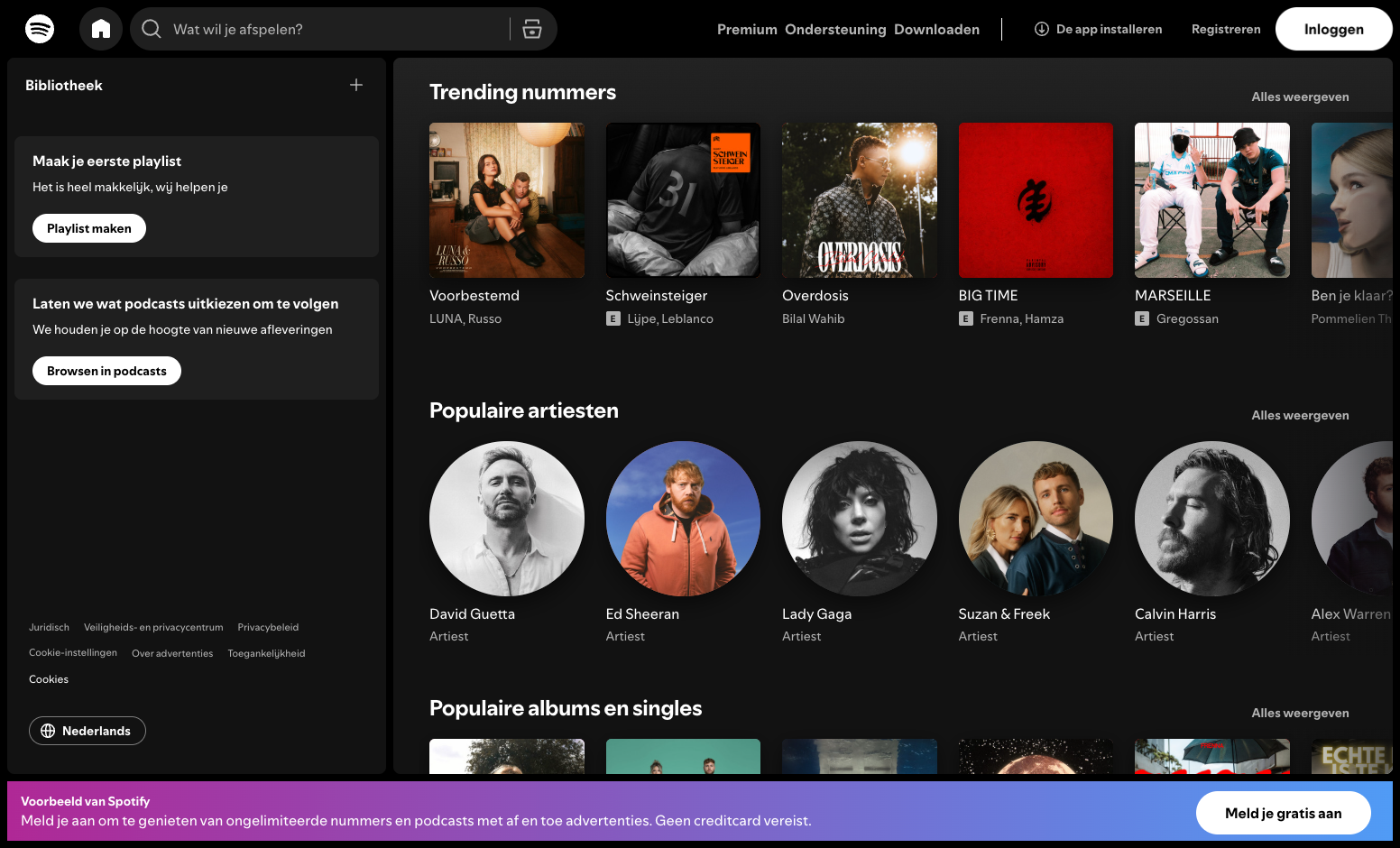Click the 'LUNA, Russo' artist text
The width and height of the screenshot is (1400, 848).
point(465,318)
